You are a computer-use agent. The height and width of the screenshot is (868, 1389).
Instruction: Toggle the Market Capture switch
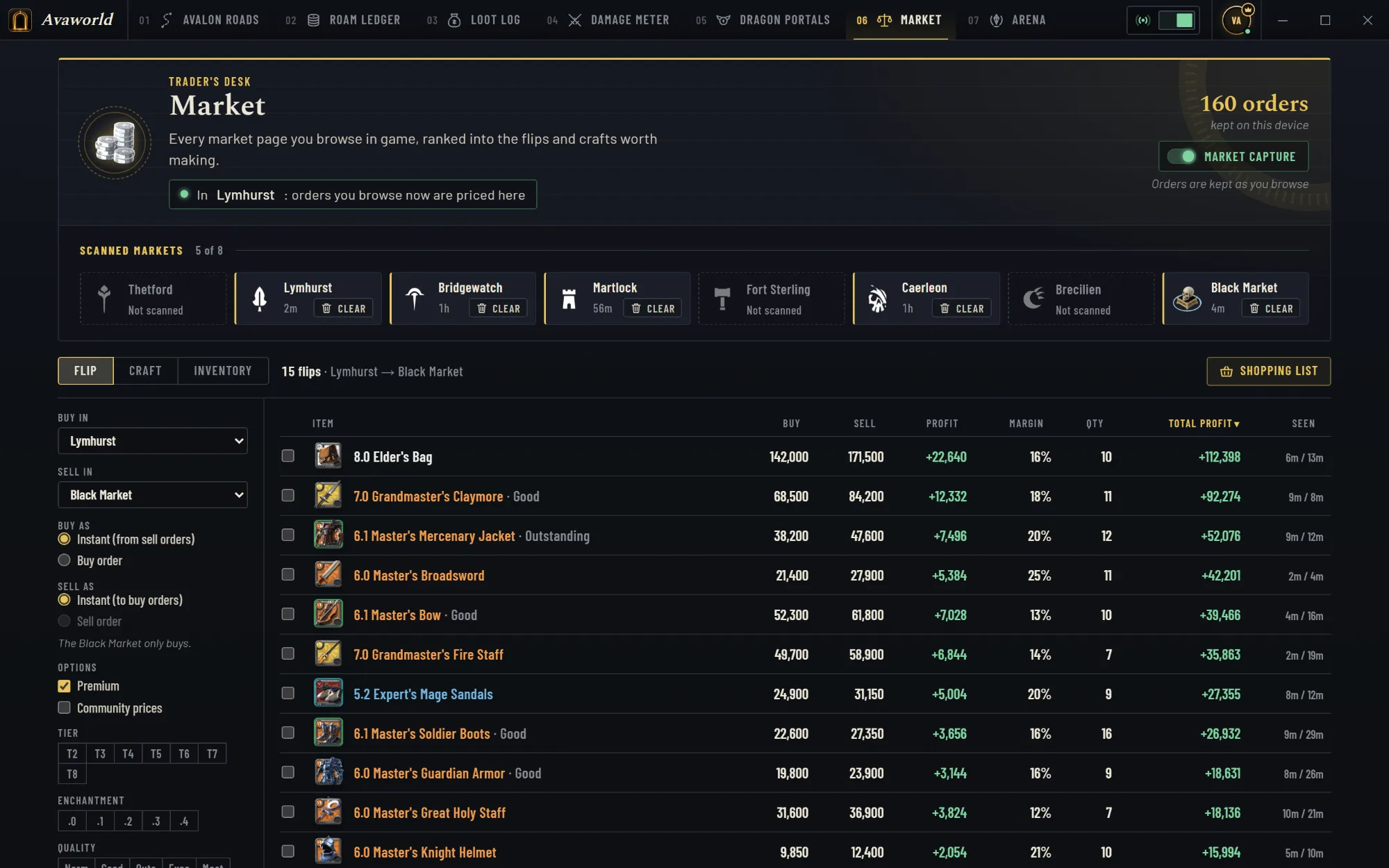pyautogui.click(x=1181, y=157)
